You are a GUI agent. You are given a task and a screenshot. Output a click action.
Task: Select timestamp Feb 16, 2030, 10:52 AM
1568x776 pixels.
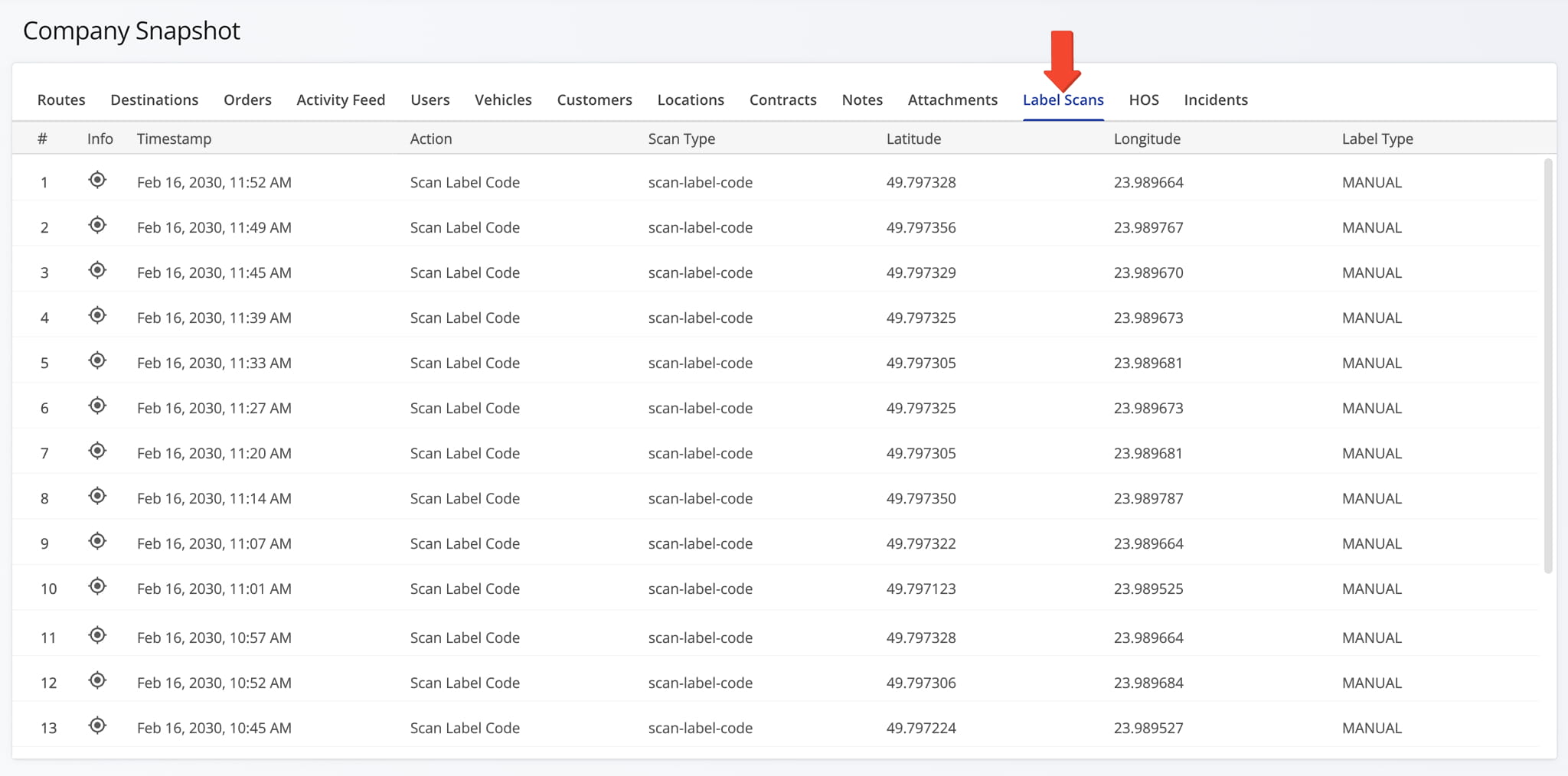(214, 683)
